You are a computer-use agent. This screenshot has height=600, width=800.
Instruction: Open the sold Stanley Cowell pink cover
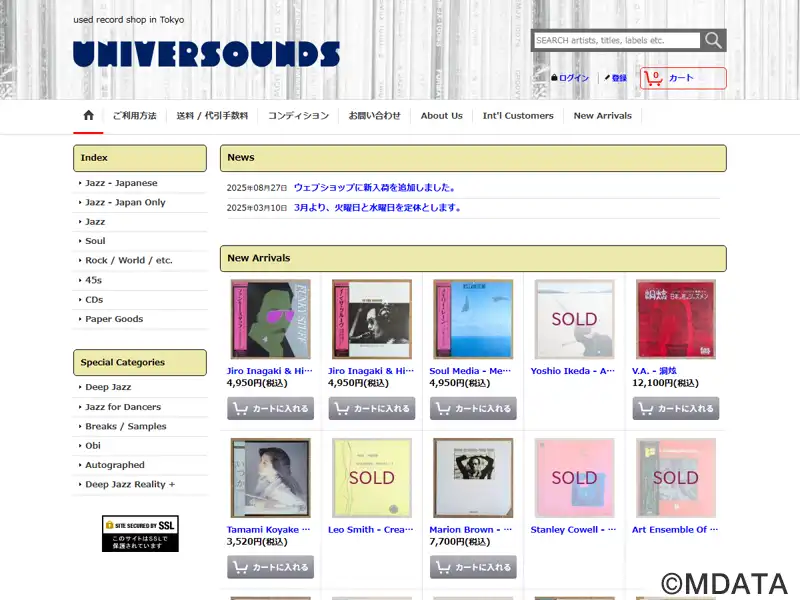tap(574, 478)
